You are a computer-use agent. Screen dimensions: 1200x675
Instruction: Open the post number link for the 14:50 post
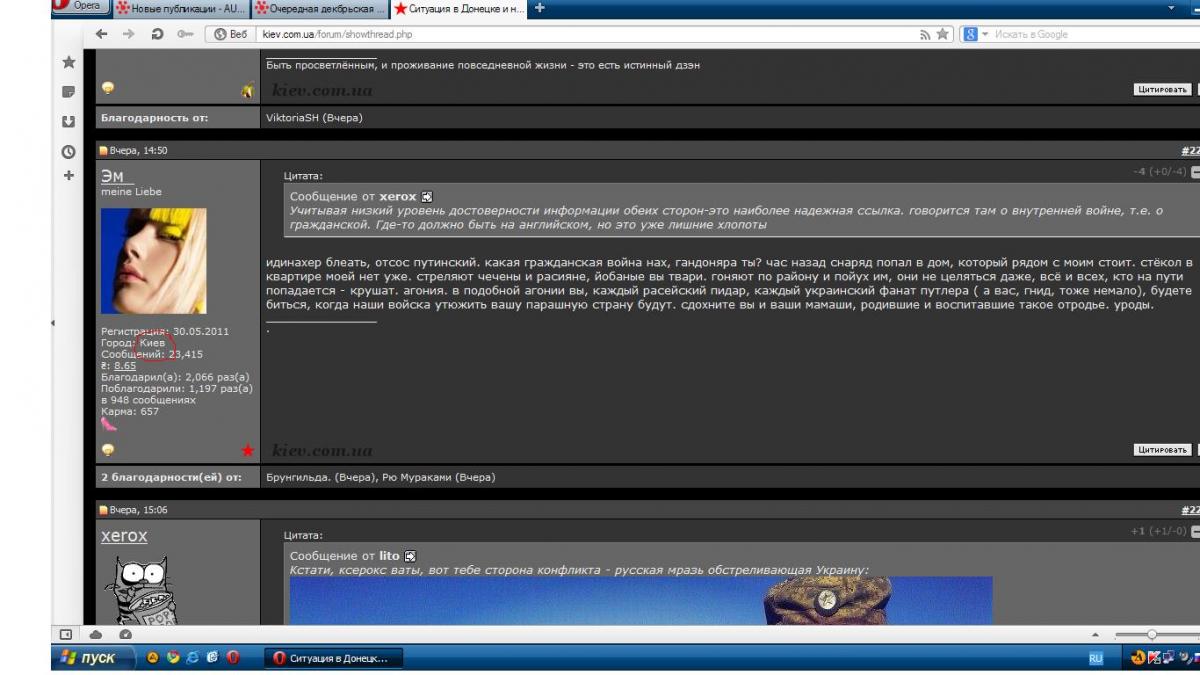pyautogui.click(x=1190, y=151)
